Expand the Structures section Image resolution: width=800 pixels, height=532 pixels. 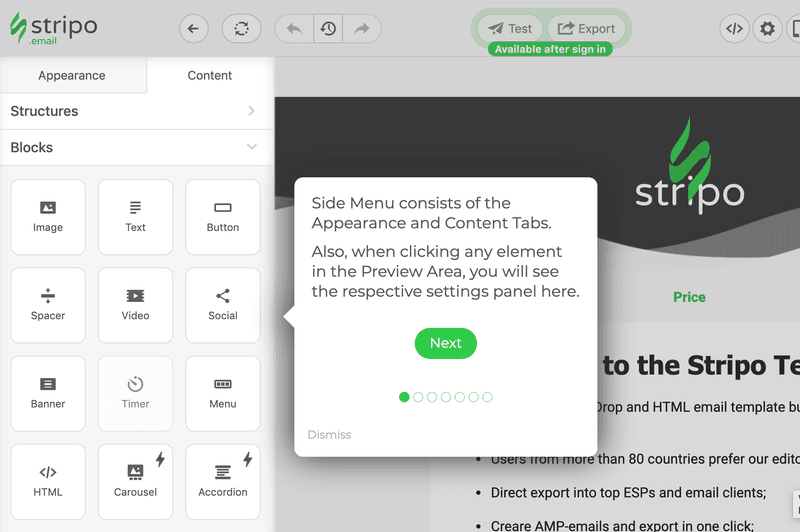(136, 111)
